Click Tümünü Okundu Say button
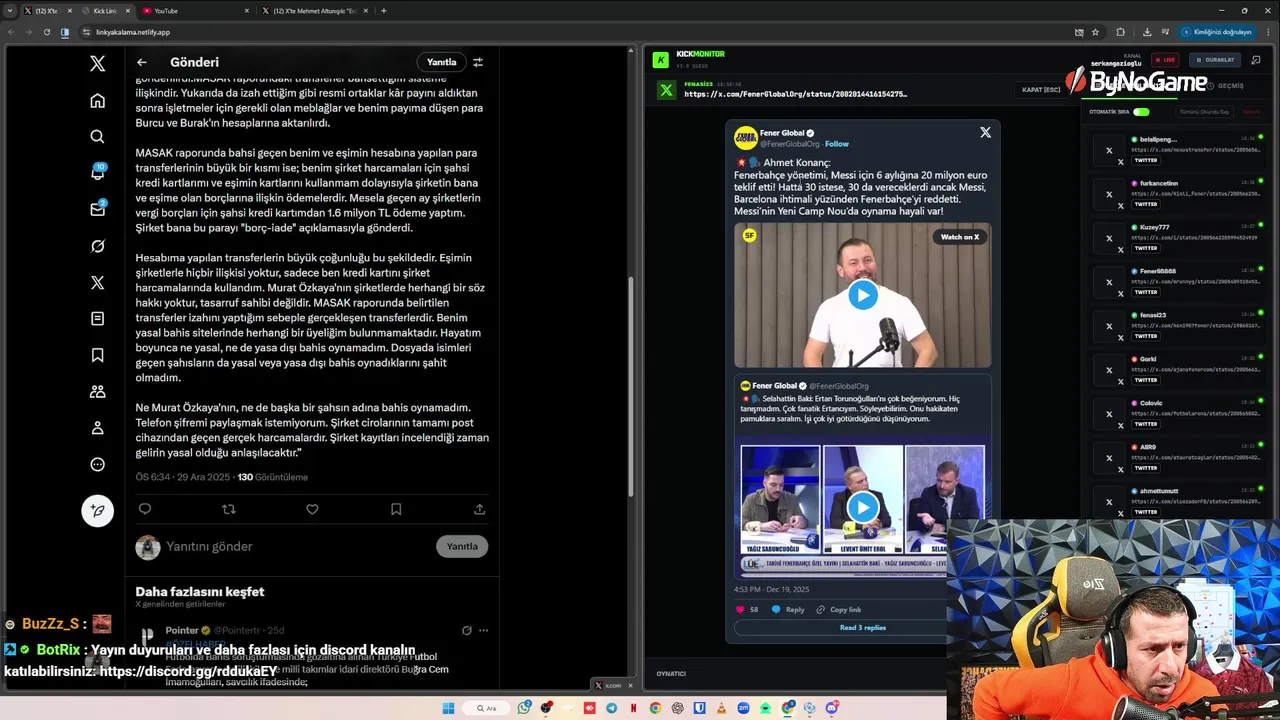This screenshot has width=1280, height=720. point(1204,112)
